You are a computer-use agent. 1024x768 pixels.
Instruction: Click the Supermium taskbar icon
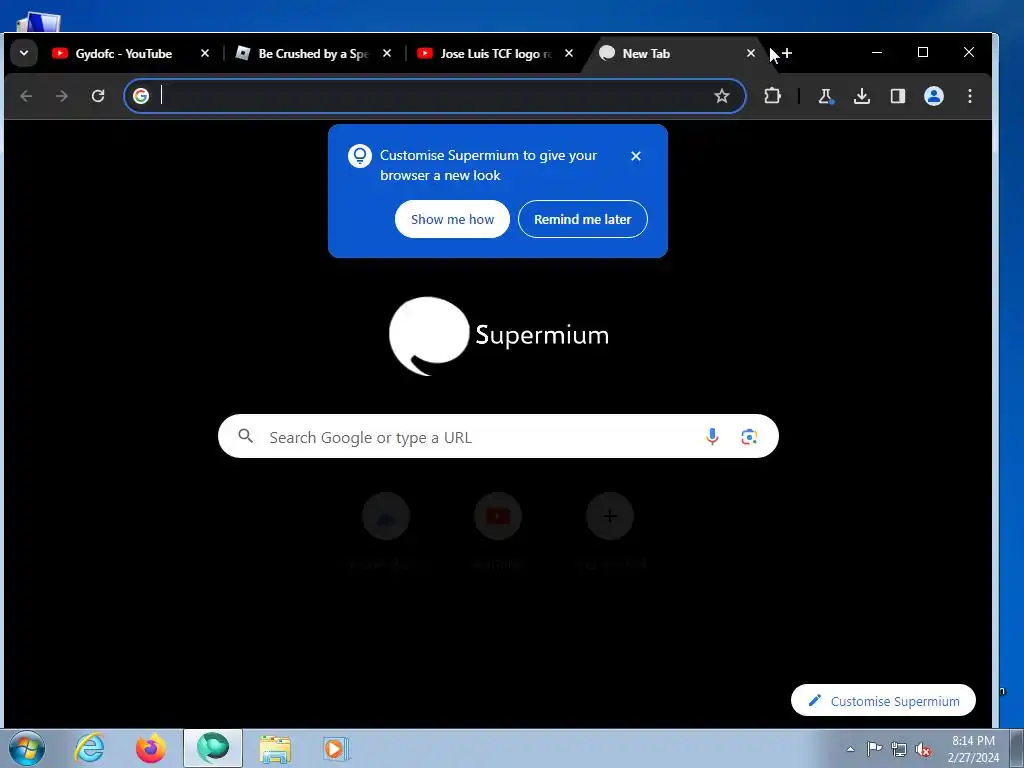coord(213,748)
